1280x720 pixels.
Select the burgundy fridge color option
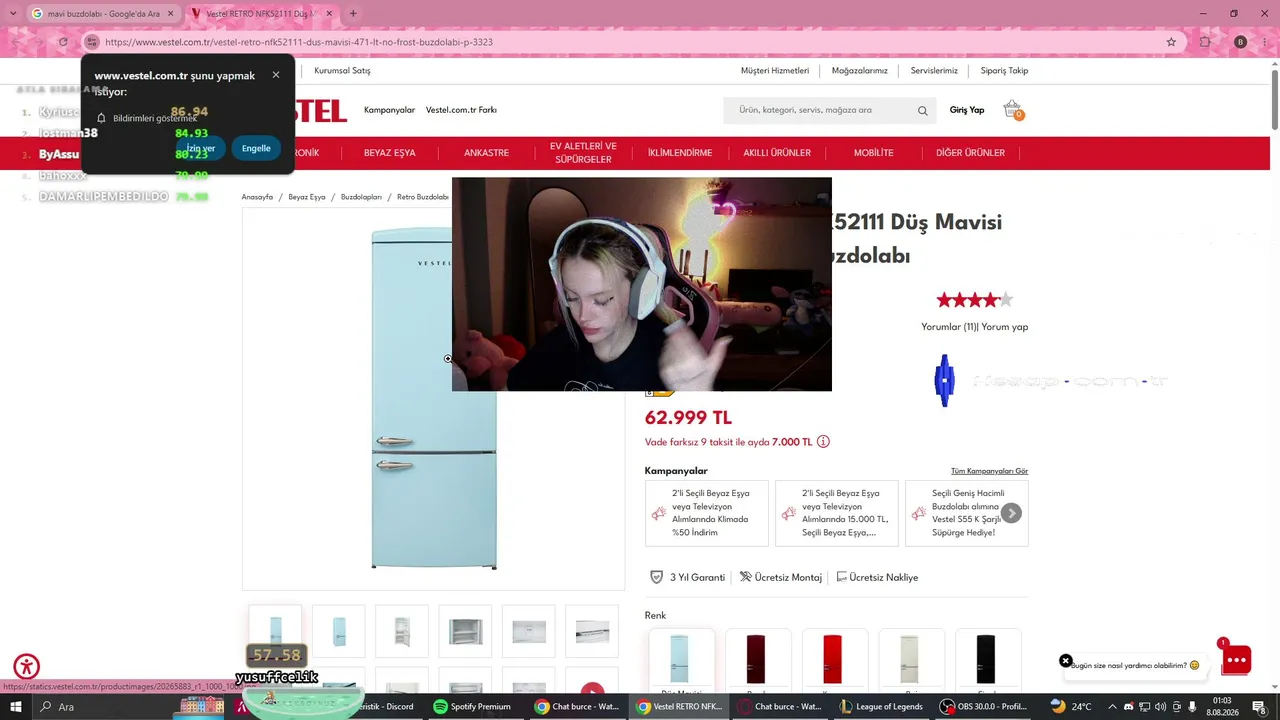click(x=757, y=659)
